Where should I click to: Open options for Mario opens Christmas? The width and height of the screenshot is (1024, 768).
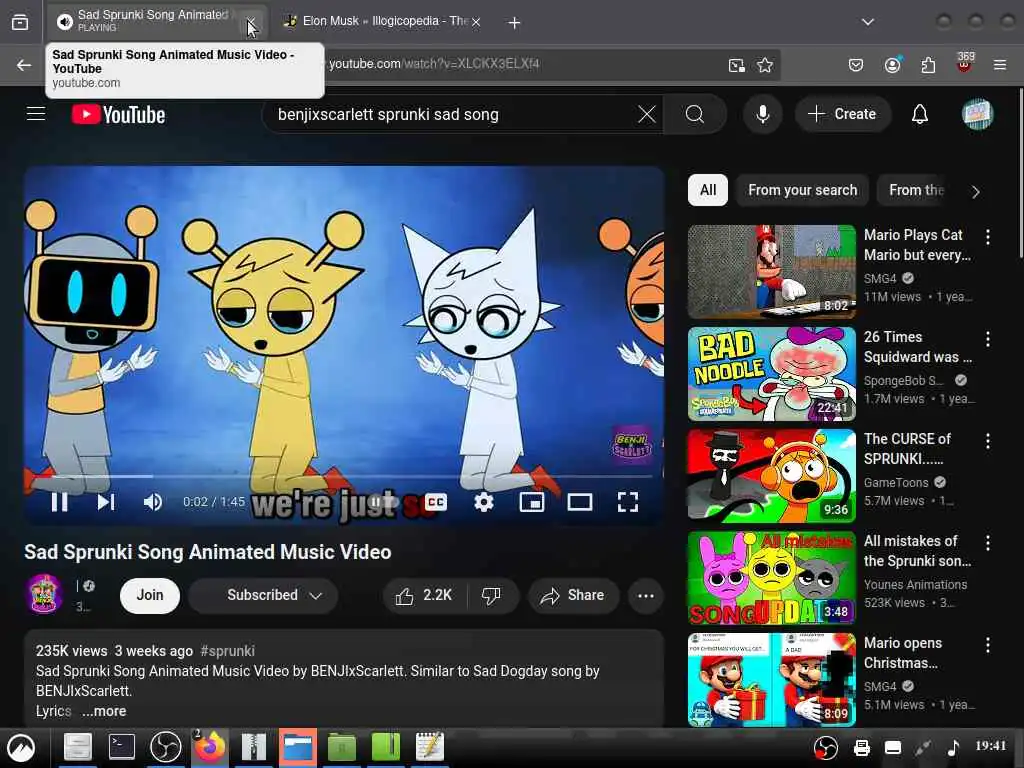(987, 645)
